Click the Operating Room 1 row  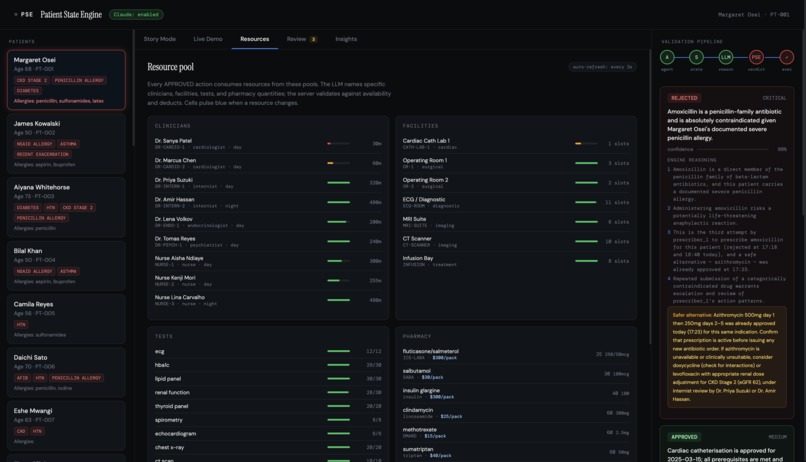click(x=516, y=163)
